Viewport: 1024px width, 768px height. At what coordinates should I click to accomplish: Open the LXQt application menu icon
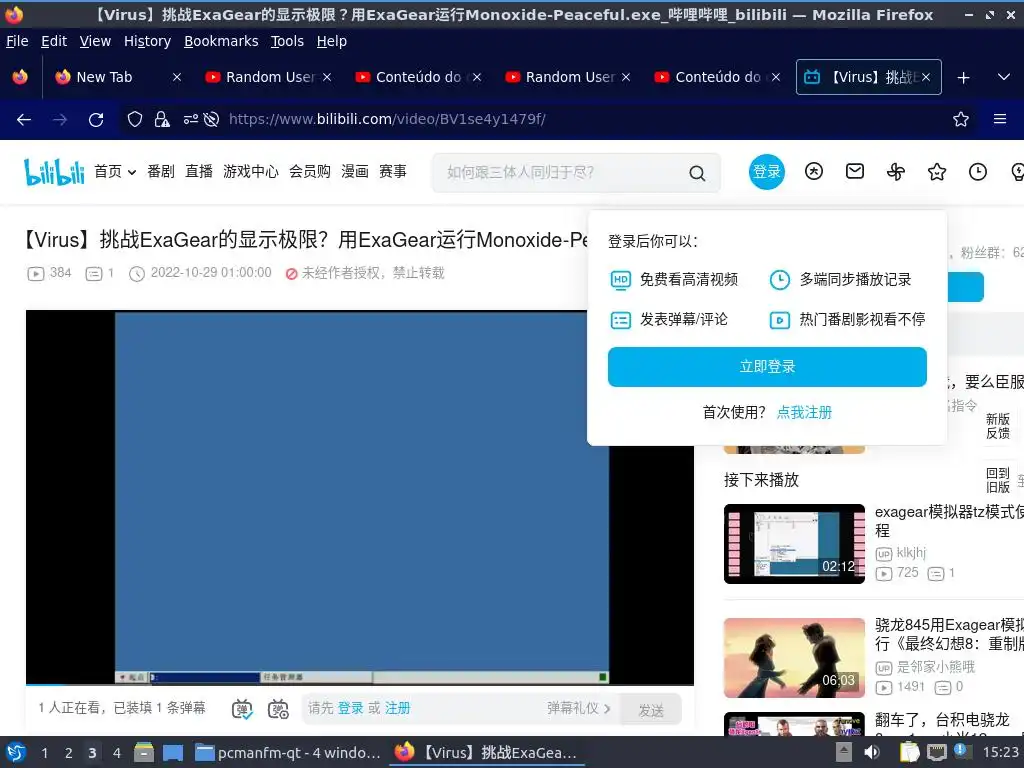point(16,752)
